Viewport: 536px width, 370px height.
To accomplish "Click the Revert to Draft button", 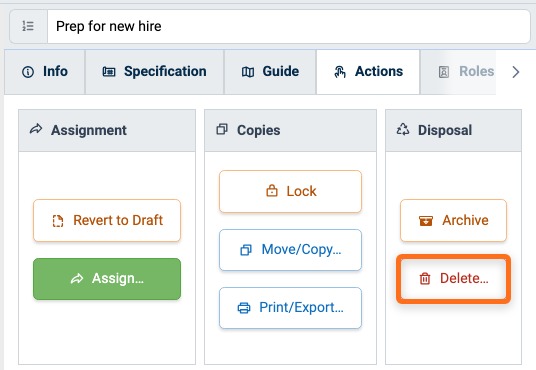I will tap(107, 221).
